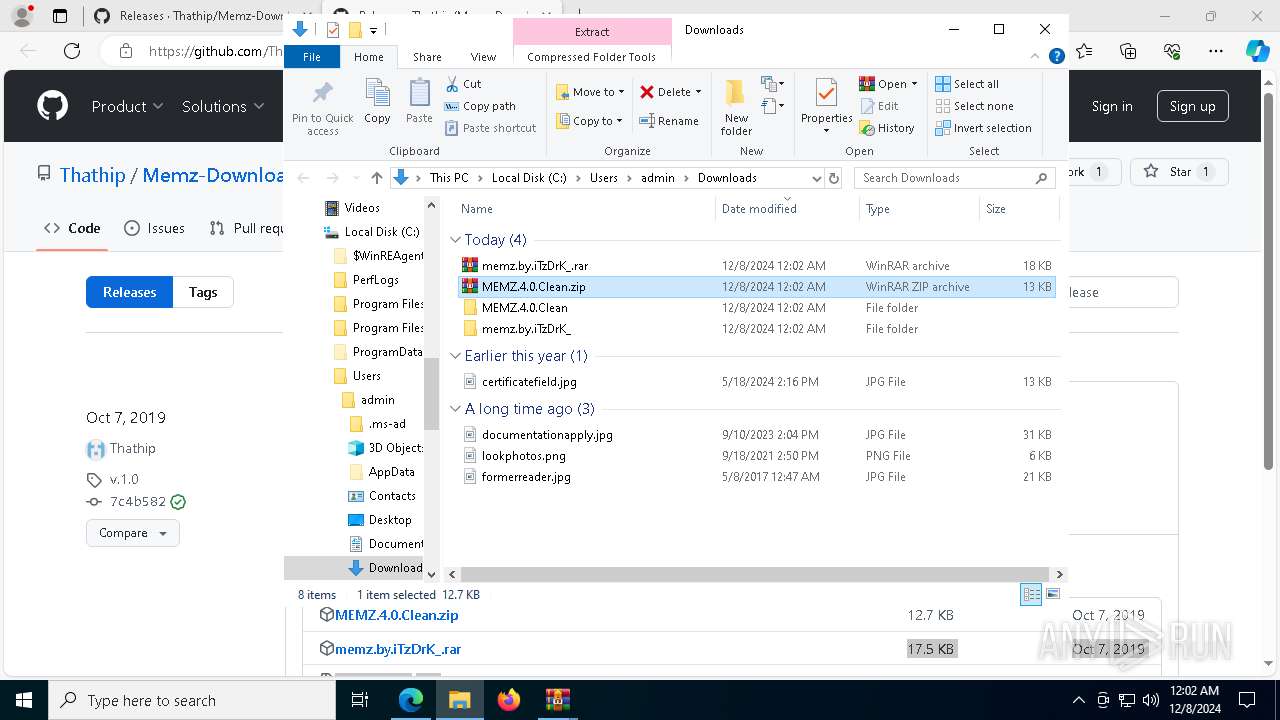Click Select all in ribbon

point(967,84)
